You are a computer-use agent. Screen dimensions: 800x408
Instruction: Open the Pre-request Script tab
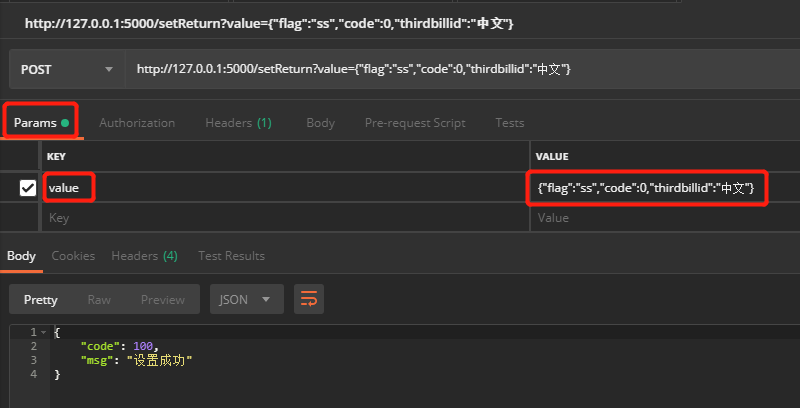[414, 123]
